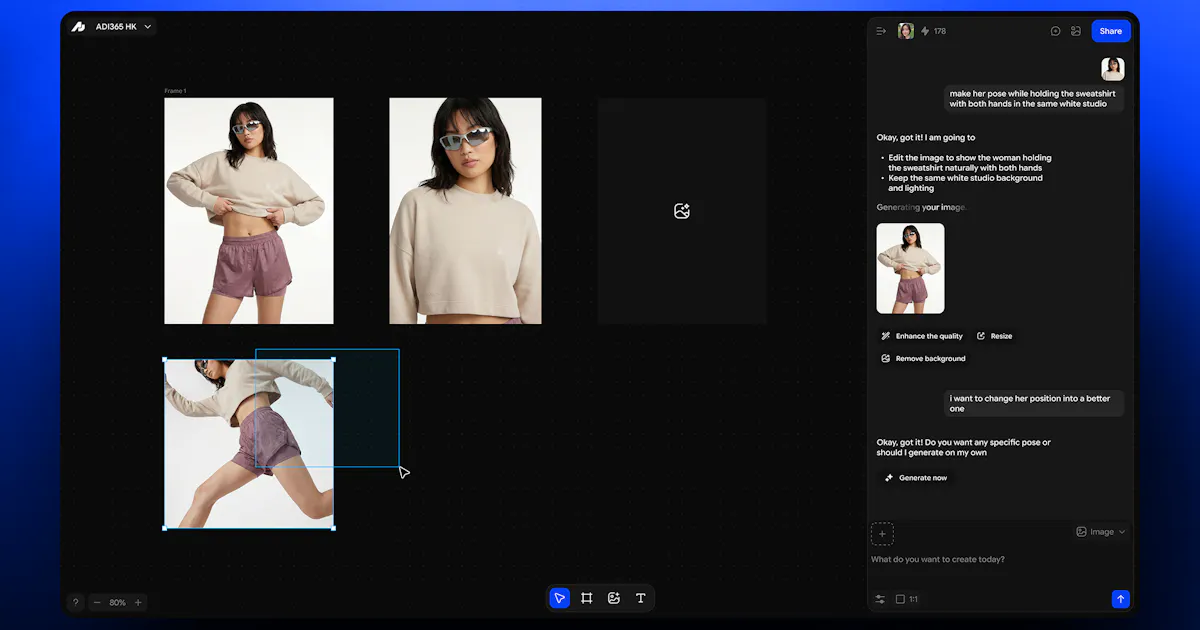Choose Enhance the quality action

(x=922, y=336)
